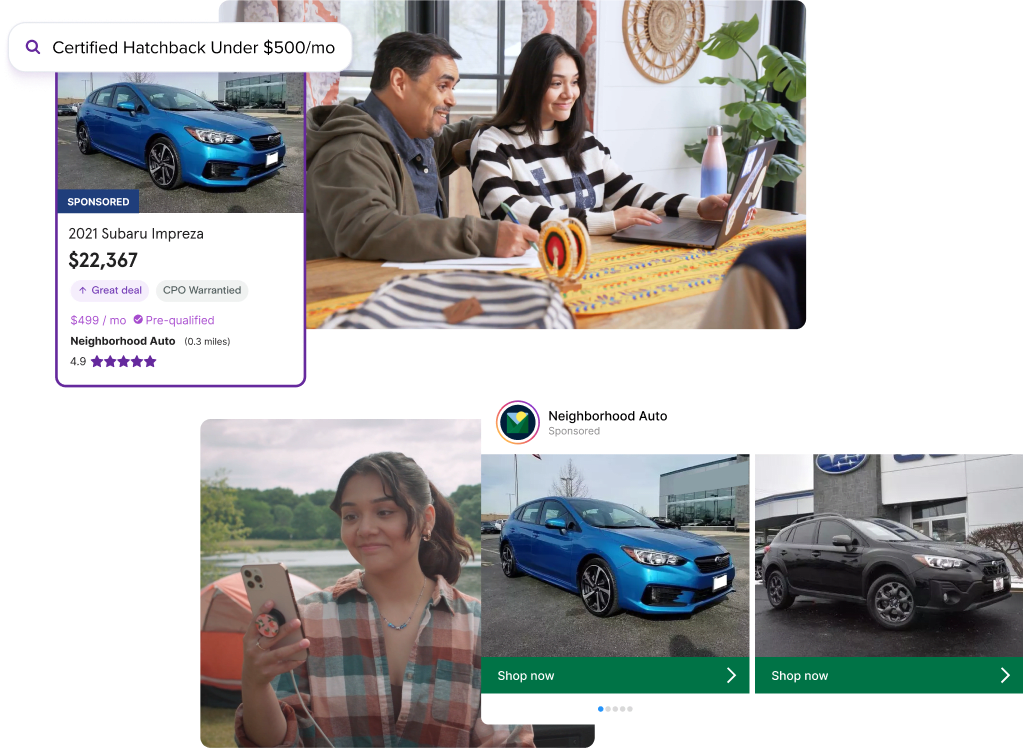Open the blue Impreza listing photo
The image size is (1023, 748).
180,135
